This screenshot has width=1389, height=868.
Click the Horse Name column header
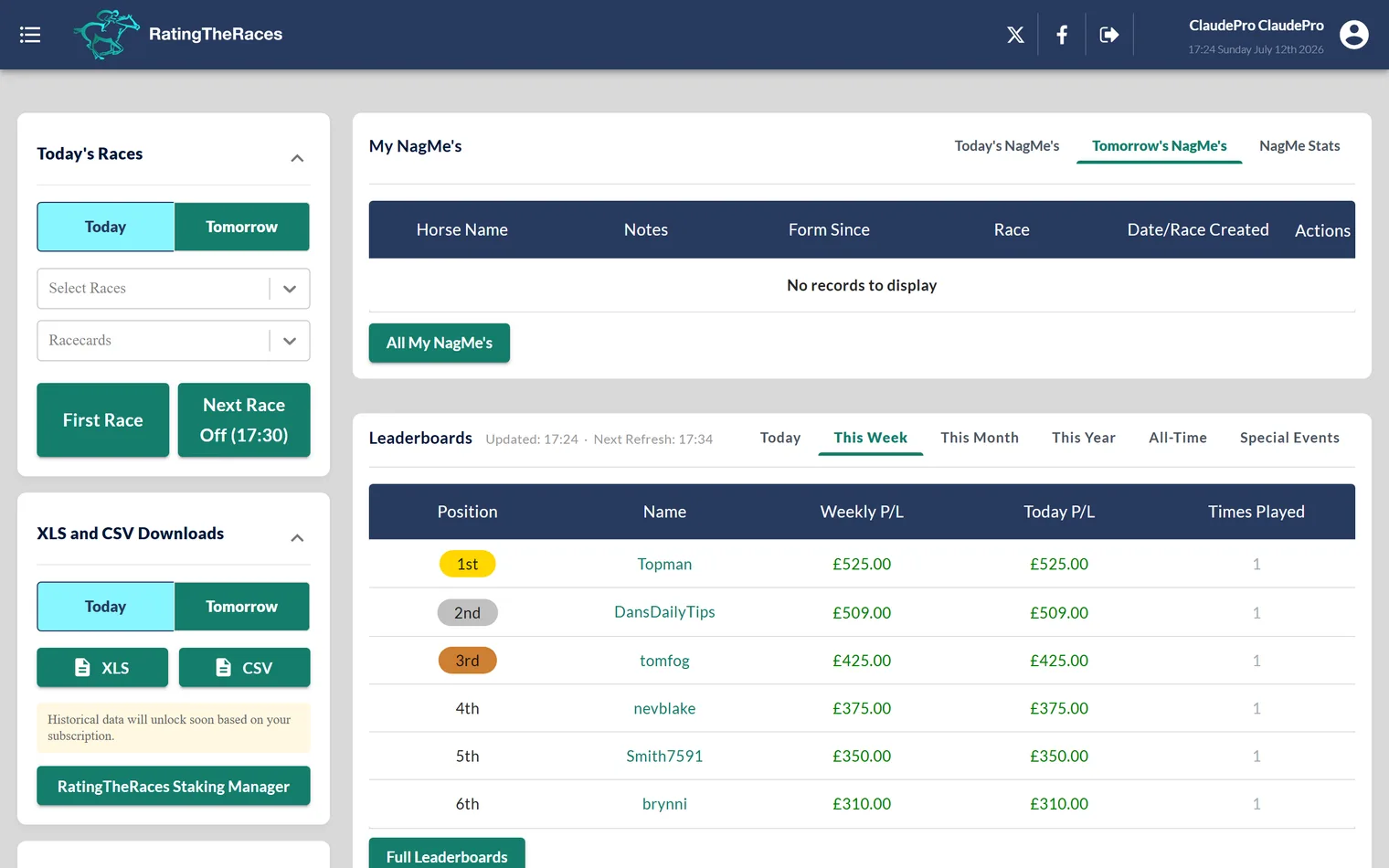pyautogui.click(x=462, y=230)
